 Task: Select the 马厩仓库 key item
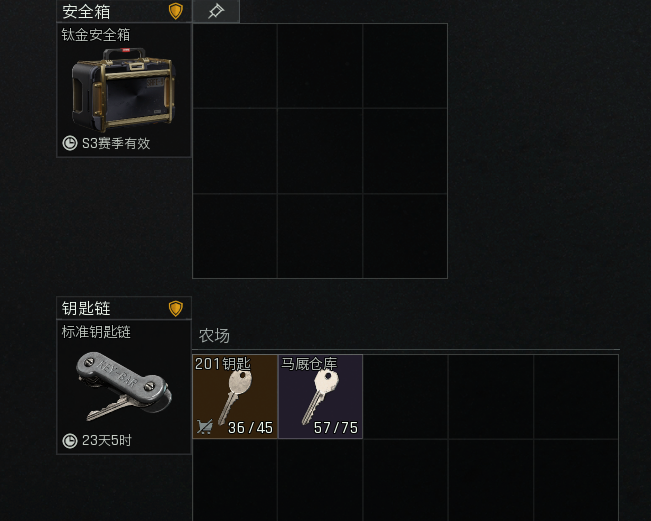tap(321, 396)
